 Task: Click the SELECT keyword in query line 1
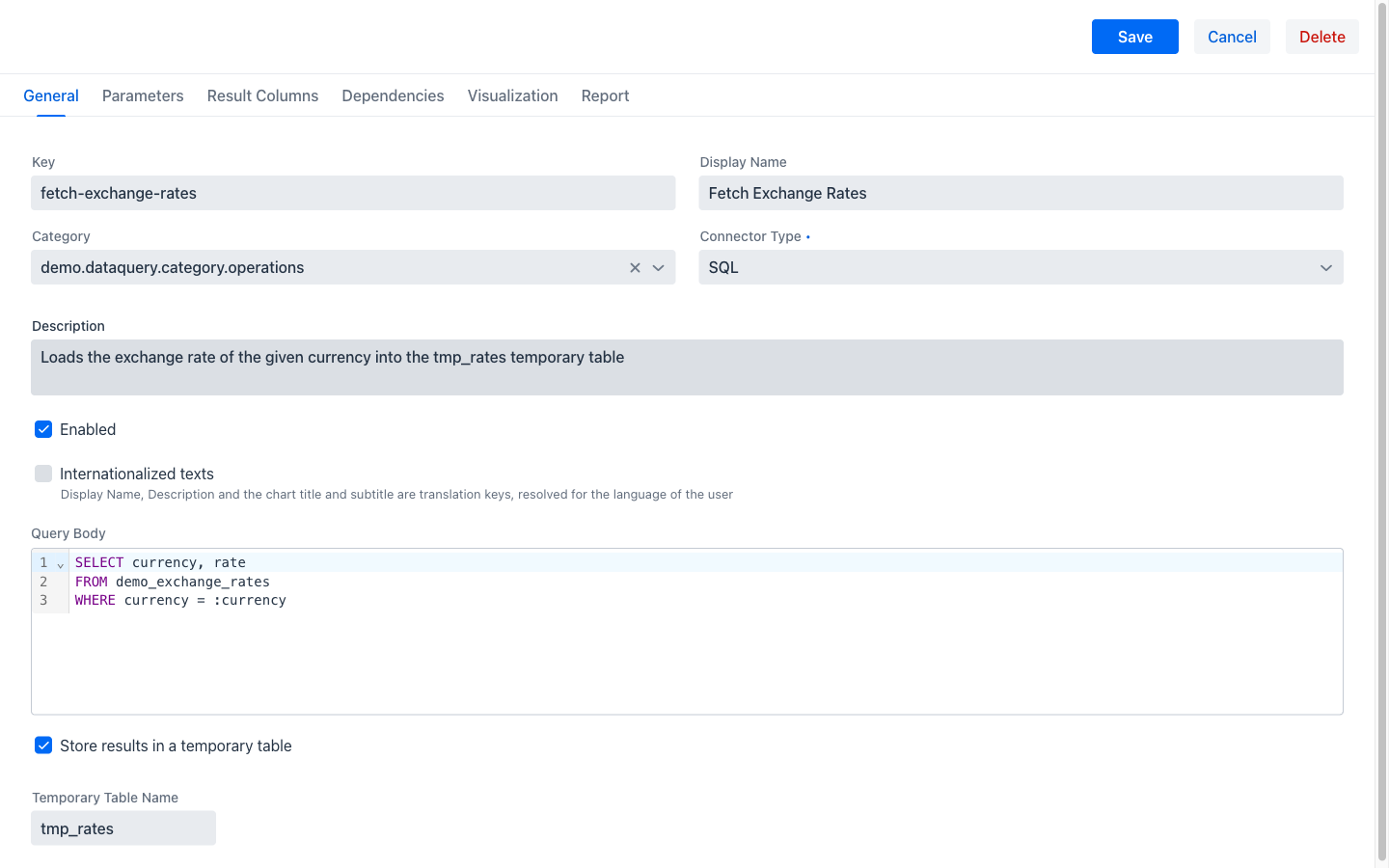click(99, 562)
